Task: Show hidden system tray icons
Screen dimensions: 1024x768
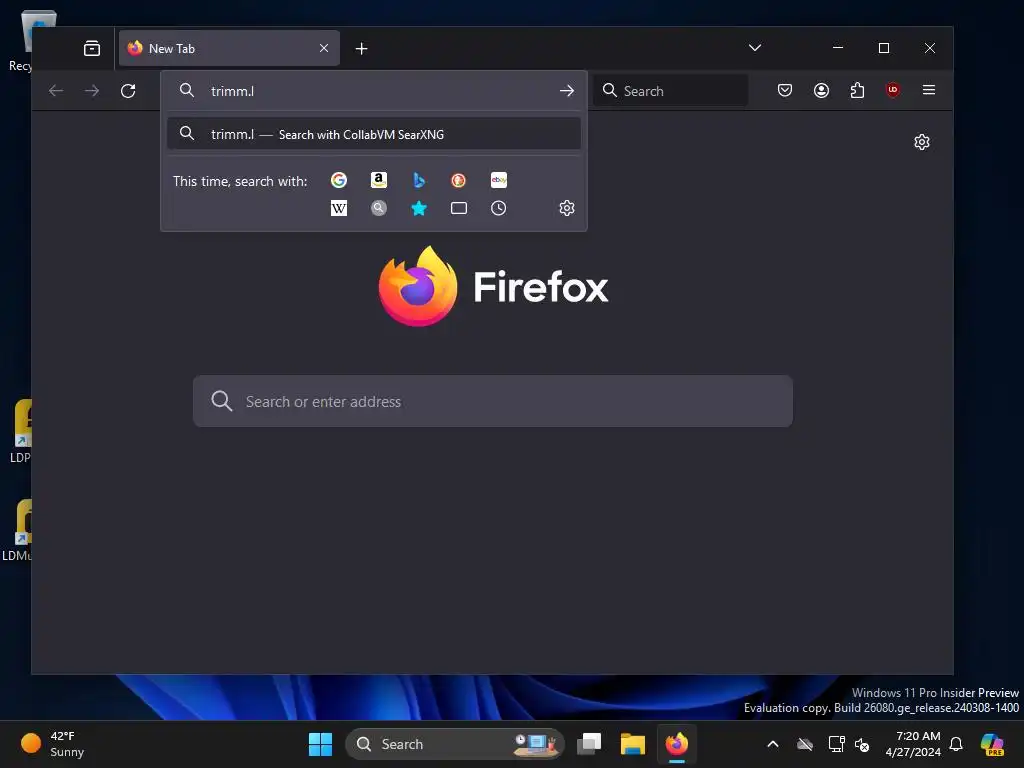Action: pyautogui.click(x=773, y=744)
